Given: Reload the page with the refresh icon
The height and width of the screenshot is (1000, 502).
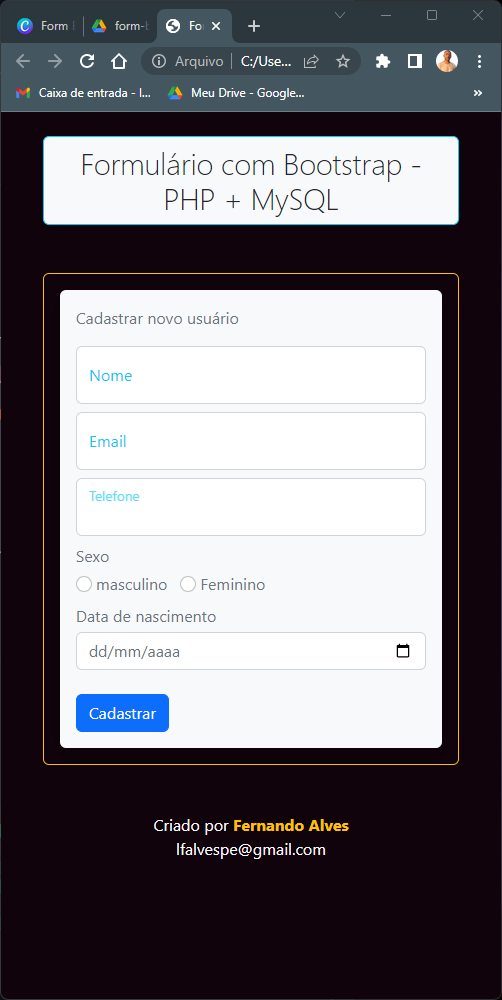Looking at the screenshot, I should coord(87,61).
